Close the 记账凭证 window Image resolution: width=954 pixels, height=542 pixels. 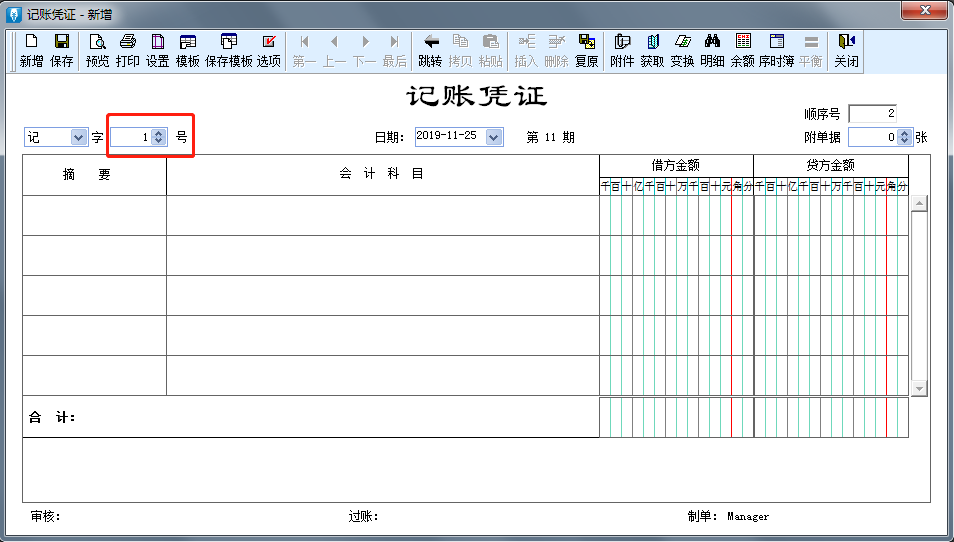tap(925, 10)
